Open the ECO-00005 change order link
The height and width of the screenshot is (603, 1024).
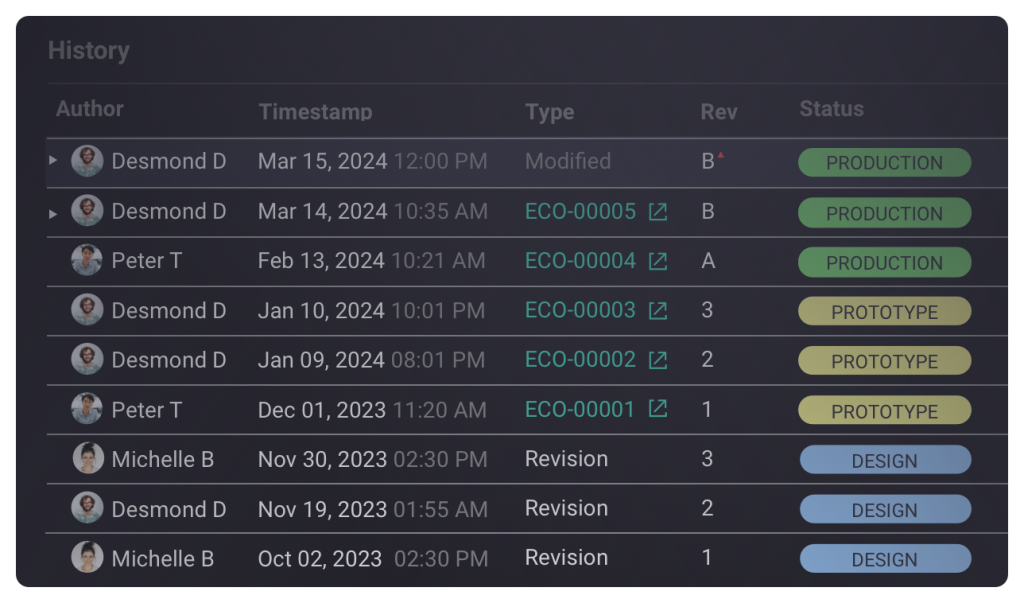(x=580, y=212)
